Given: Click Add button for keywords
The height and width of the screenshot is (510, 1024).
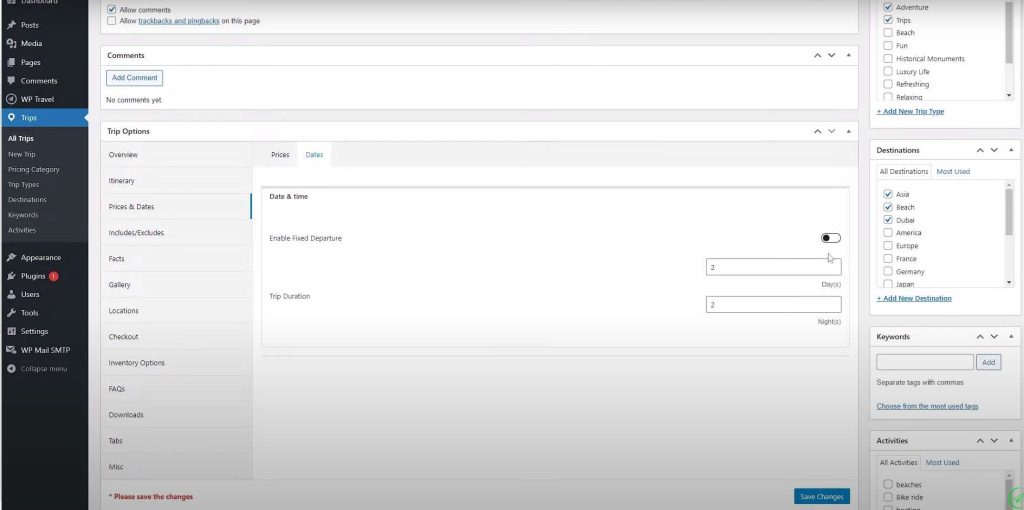Looking at the screenshot, I should [x=988, y=362].
